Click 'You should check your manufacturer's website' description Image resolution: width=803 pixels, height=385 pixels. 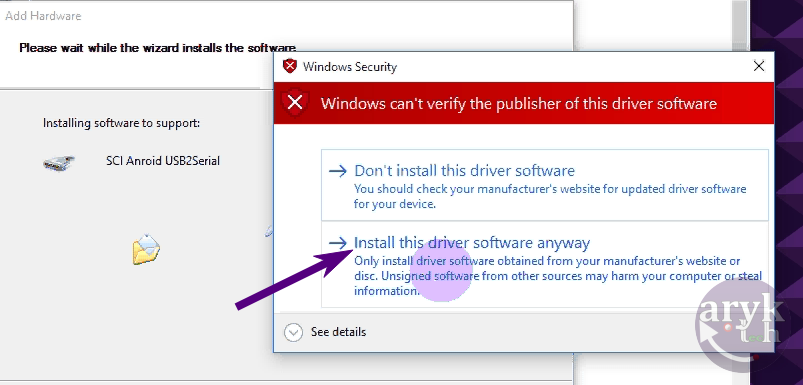coord(550,196)
